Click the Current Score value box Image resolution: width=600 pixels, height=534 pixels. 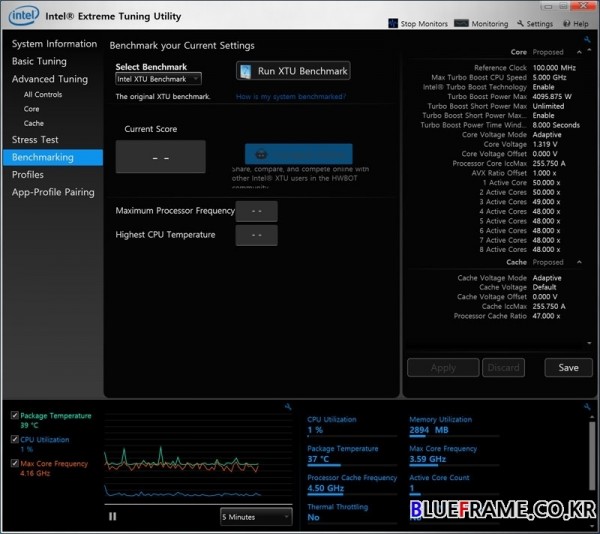click(161, 157)
